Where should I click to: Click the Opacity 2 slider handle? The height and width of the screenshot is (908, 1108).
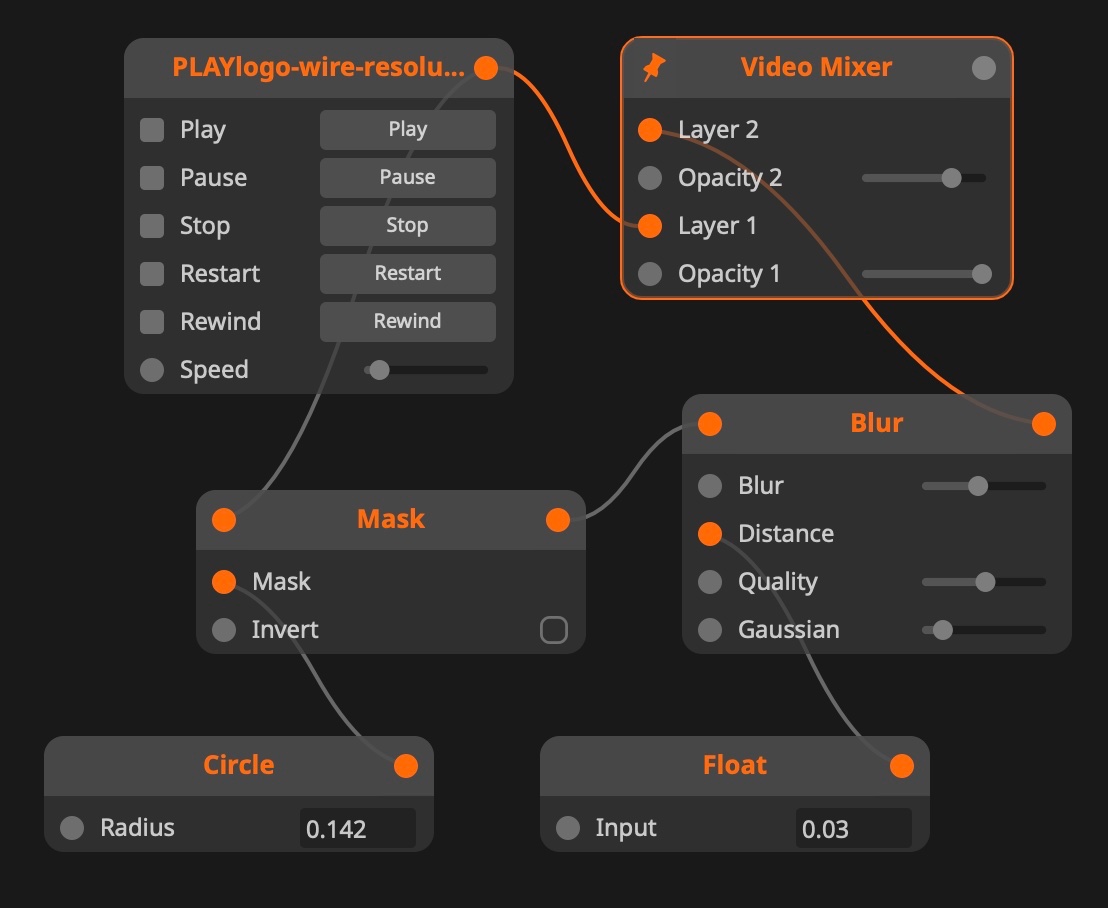951,178
